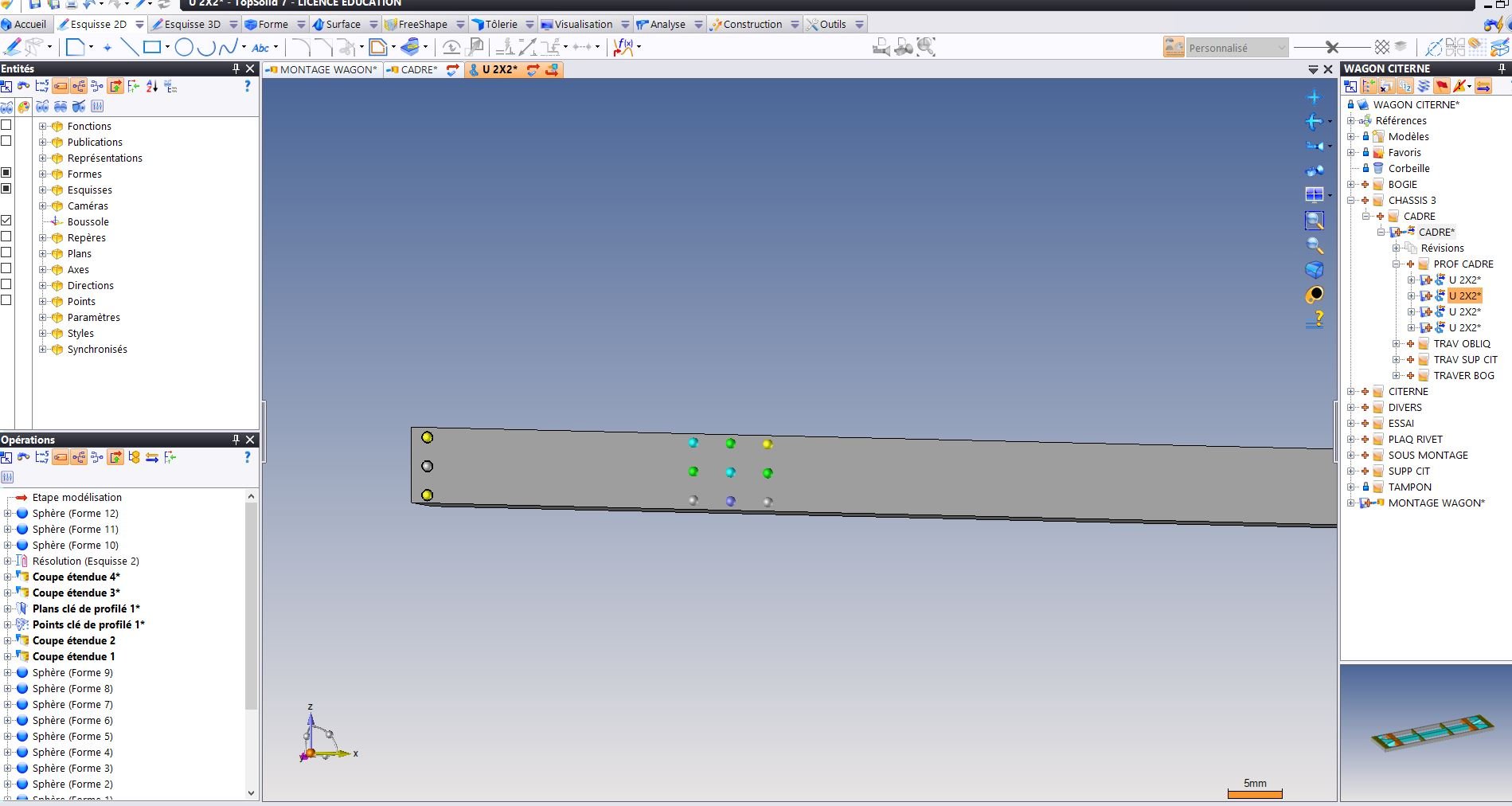Select the CITERNE folder in project tree
1512x806 pixels.
point(1408,391)
